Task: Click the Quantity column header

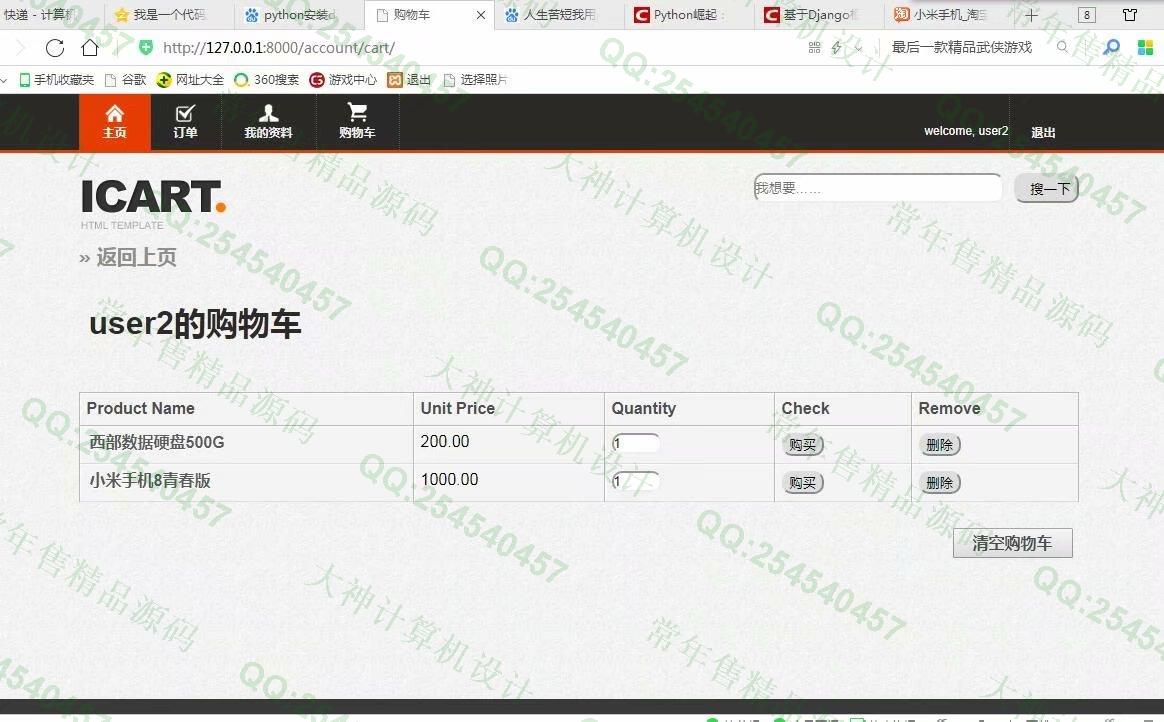Action: tap(644, 408)
